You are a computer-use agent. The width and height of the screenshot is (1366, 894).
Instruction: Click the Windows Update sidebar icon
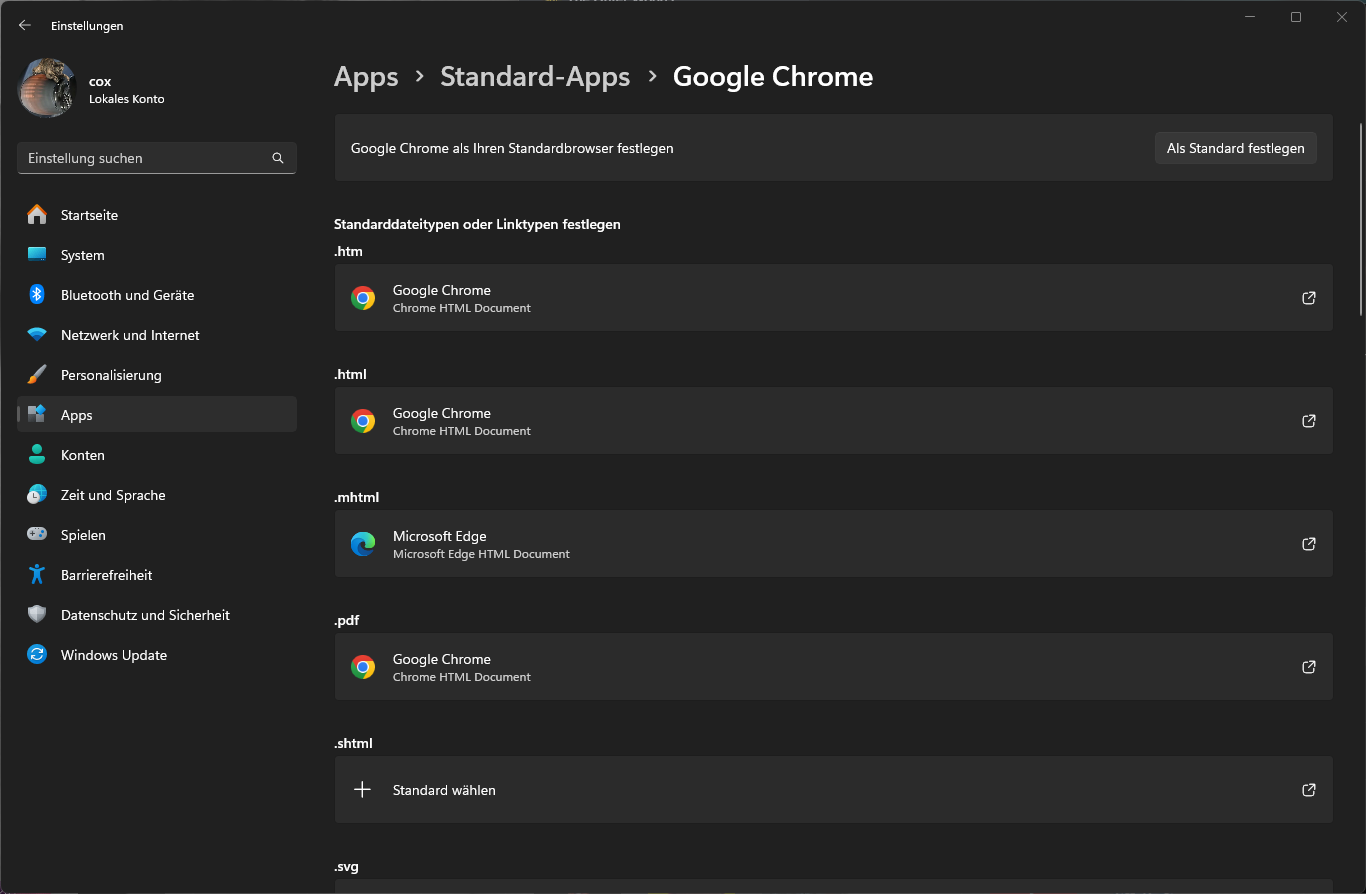click(37, 655)
